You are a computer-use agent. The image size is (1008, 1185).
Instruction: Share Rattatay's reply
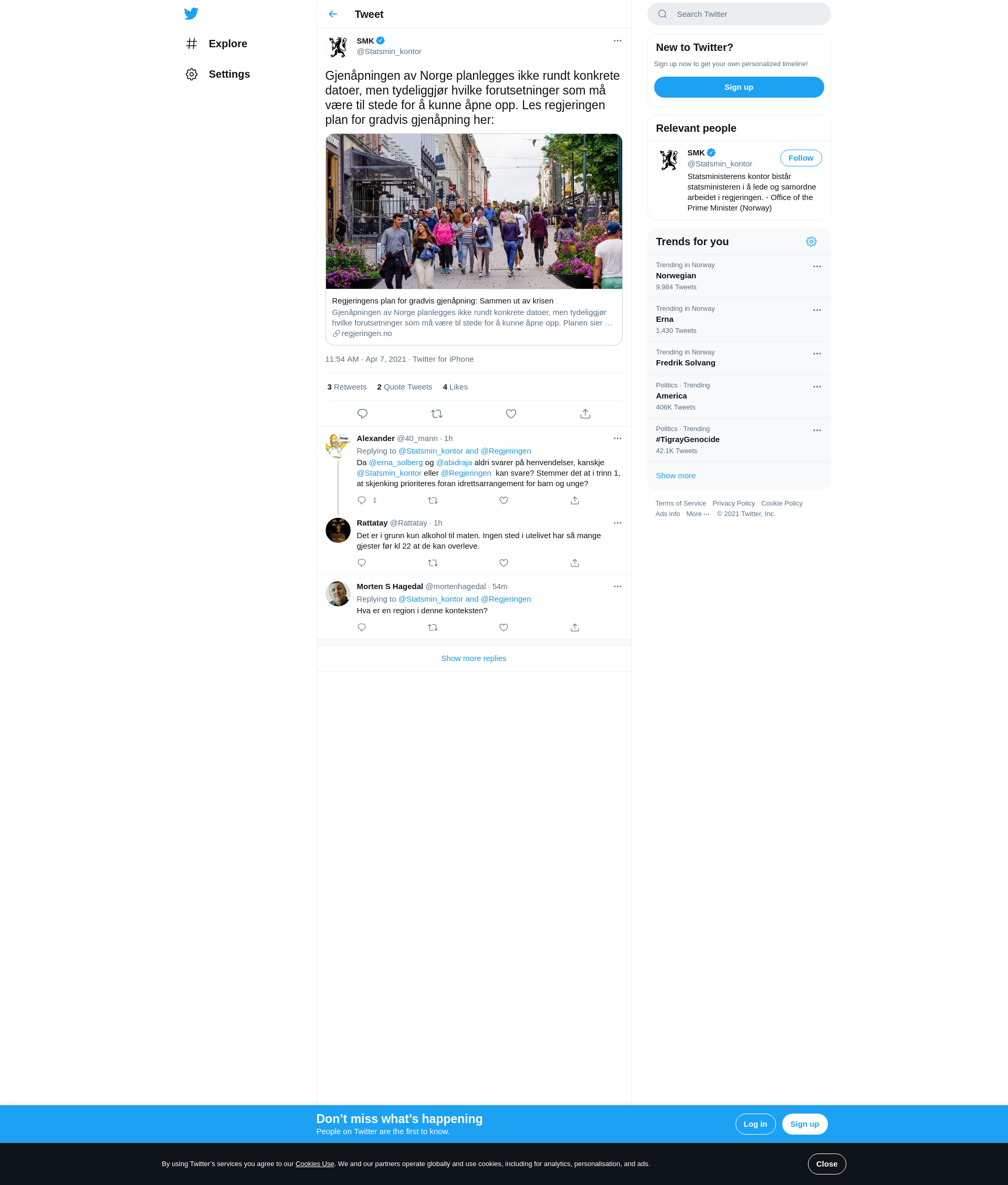(x=575, y=563)
